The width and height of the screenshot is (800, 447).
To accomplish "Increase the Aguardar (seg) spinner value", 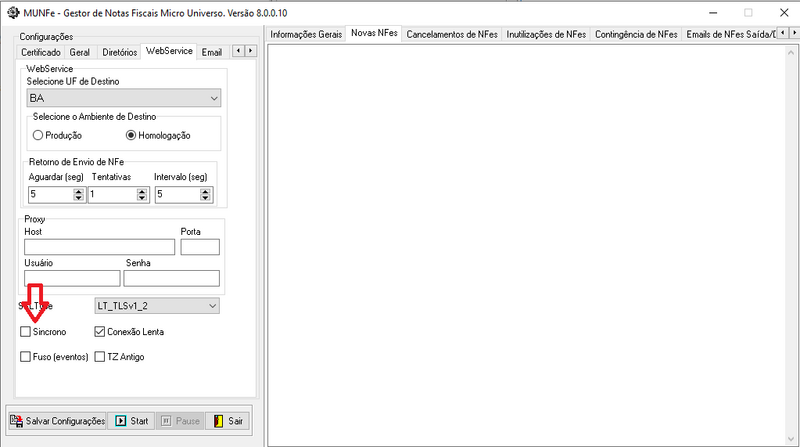I will point(79,191).
